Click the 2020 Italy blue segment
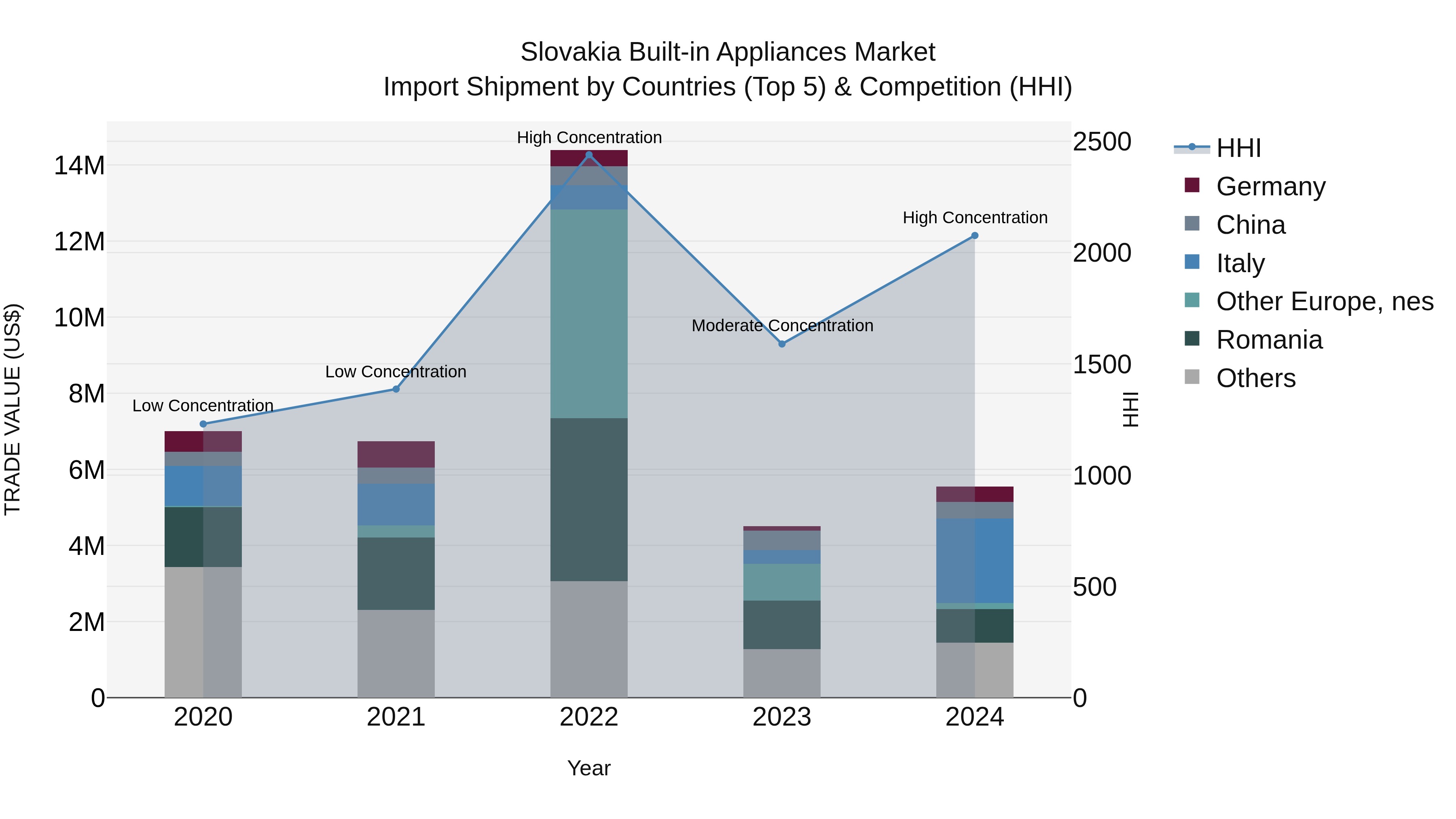The width and height of the screenshot is (1456, 819). tap(203, 485)
